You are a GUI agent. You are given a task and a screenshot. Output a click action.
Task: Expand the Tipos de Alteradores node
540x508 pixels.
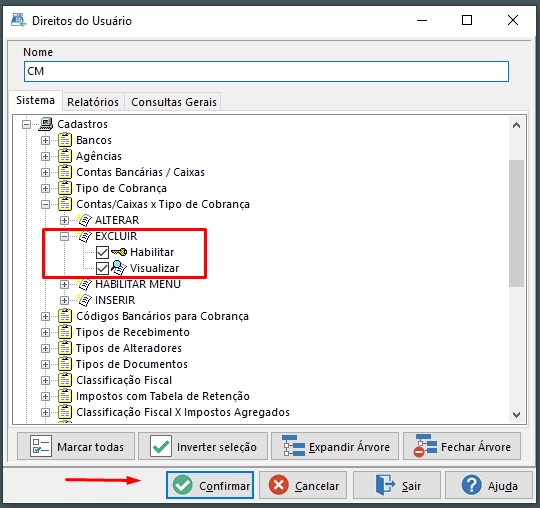(45, 348)
